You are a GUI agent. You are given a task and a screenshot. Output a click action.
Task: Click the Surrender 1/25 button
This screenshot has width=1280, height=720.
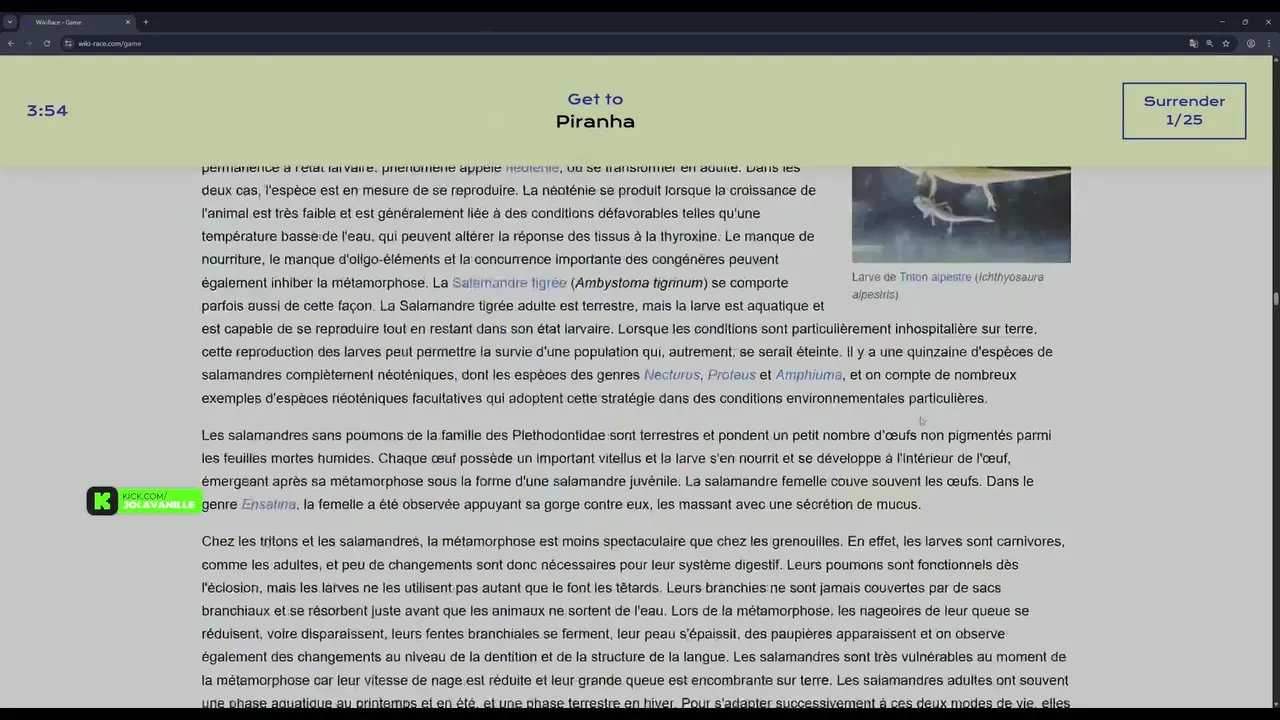point(1184,110)
